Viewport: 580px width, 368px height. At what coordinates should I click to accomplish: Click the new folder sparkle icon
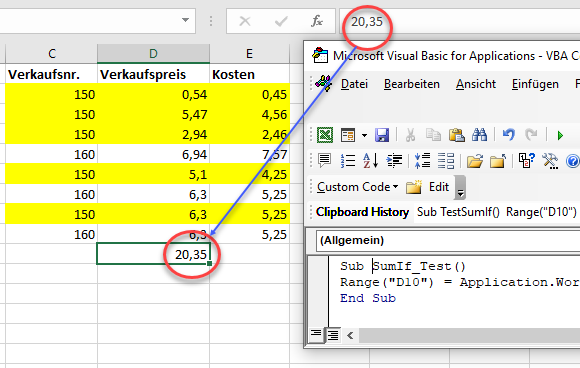(414, 187)
